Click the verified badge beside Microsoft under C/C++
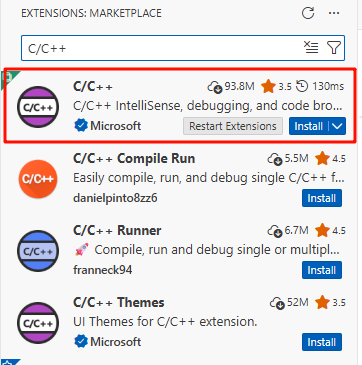Viewport: 362px width, 365px height. pyautogui.click(x=81, y=126)
